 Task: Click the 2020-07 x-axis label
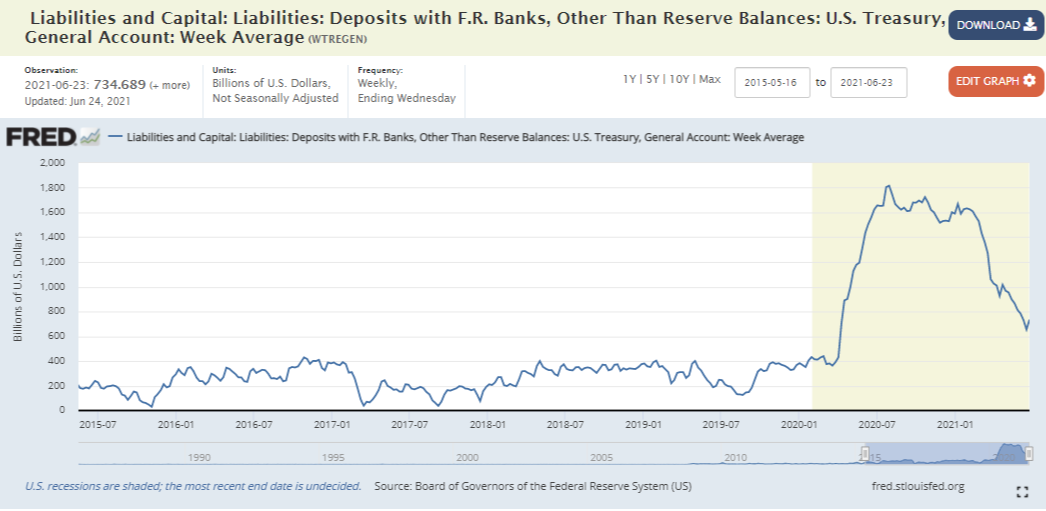[878, 424]
